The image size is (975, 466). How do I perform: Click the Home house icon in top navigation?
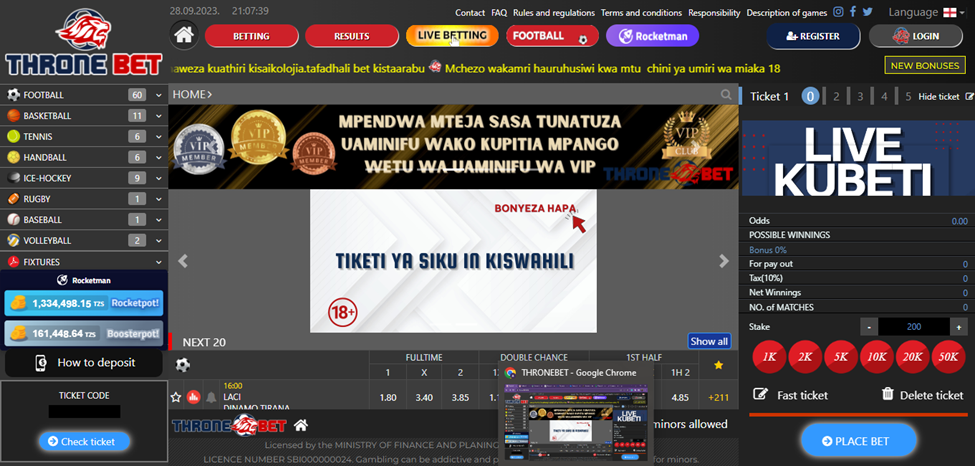183,35
